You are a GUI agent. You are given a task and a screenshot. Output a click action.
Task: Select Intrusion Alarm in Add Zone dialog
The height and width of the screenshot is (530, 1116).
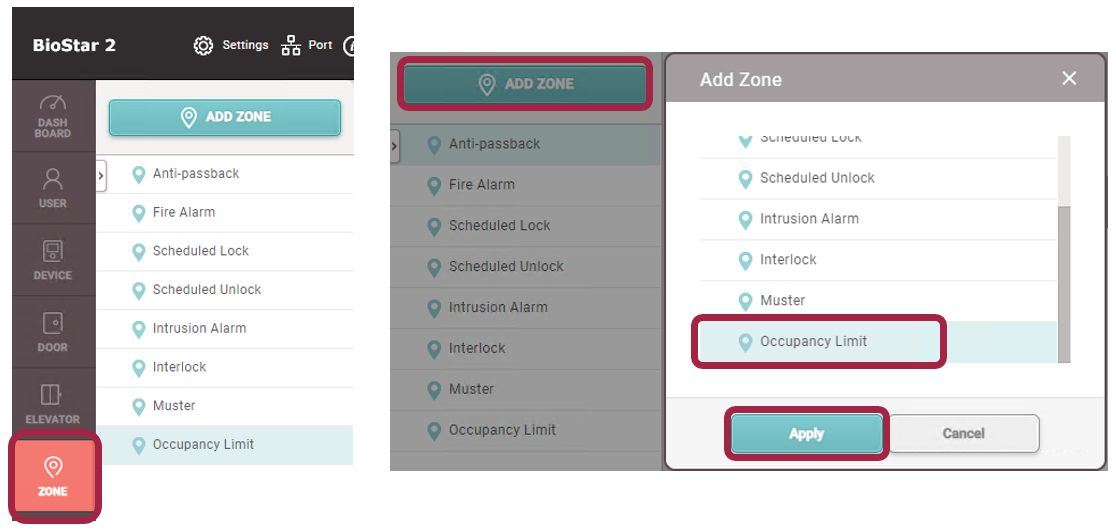coord(809,219)
